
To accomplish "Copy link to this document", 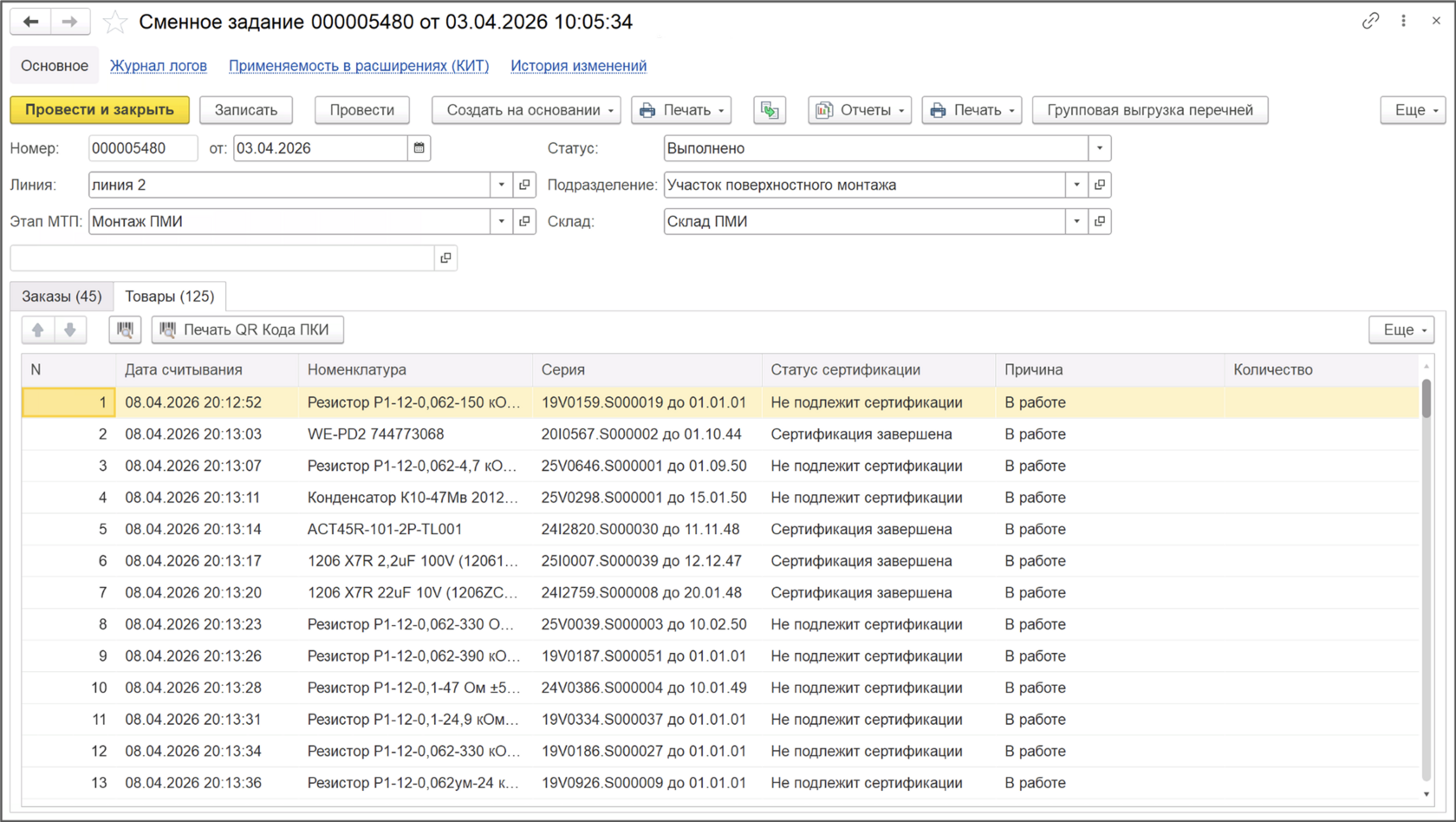I will coord(1370,21).
